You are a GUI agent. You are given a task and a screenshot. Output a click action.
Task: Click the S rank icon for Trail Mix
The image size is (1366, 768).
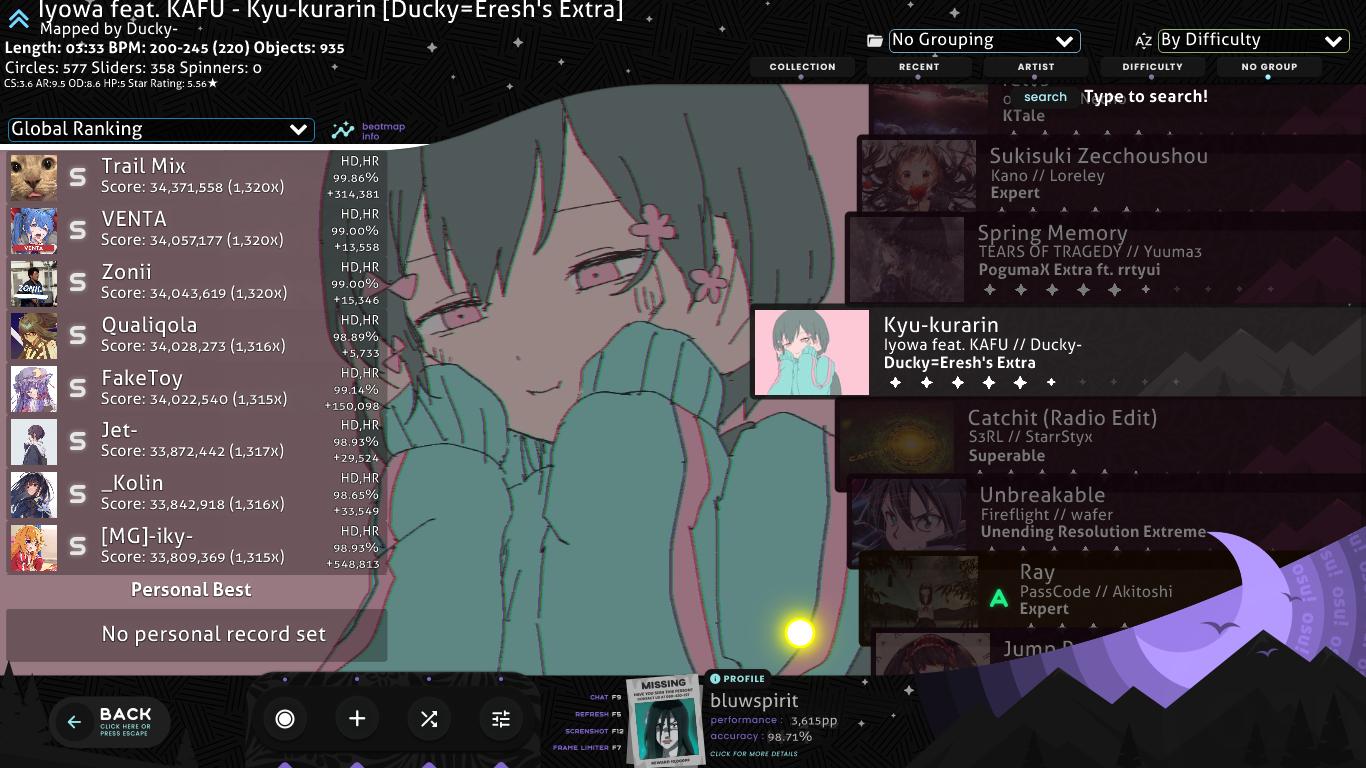click(78, 178)
